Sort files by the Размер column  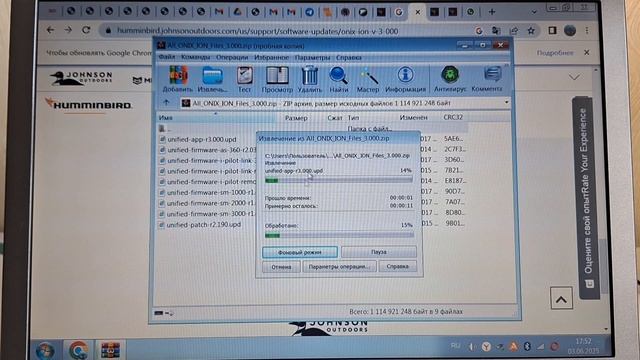[x=296, y=118]
